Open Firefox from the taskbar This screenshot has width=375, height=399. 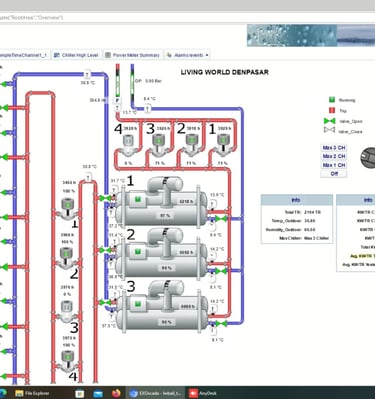click(116, 393)
